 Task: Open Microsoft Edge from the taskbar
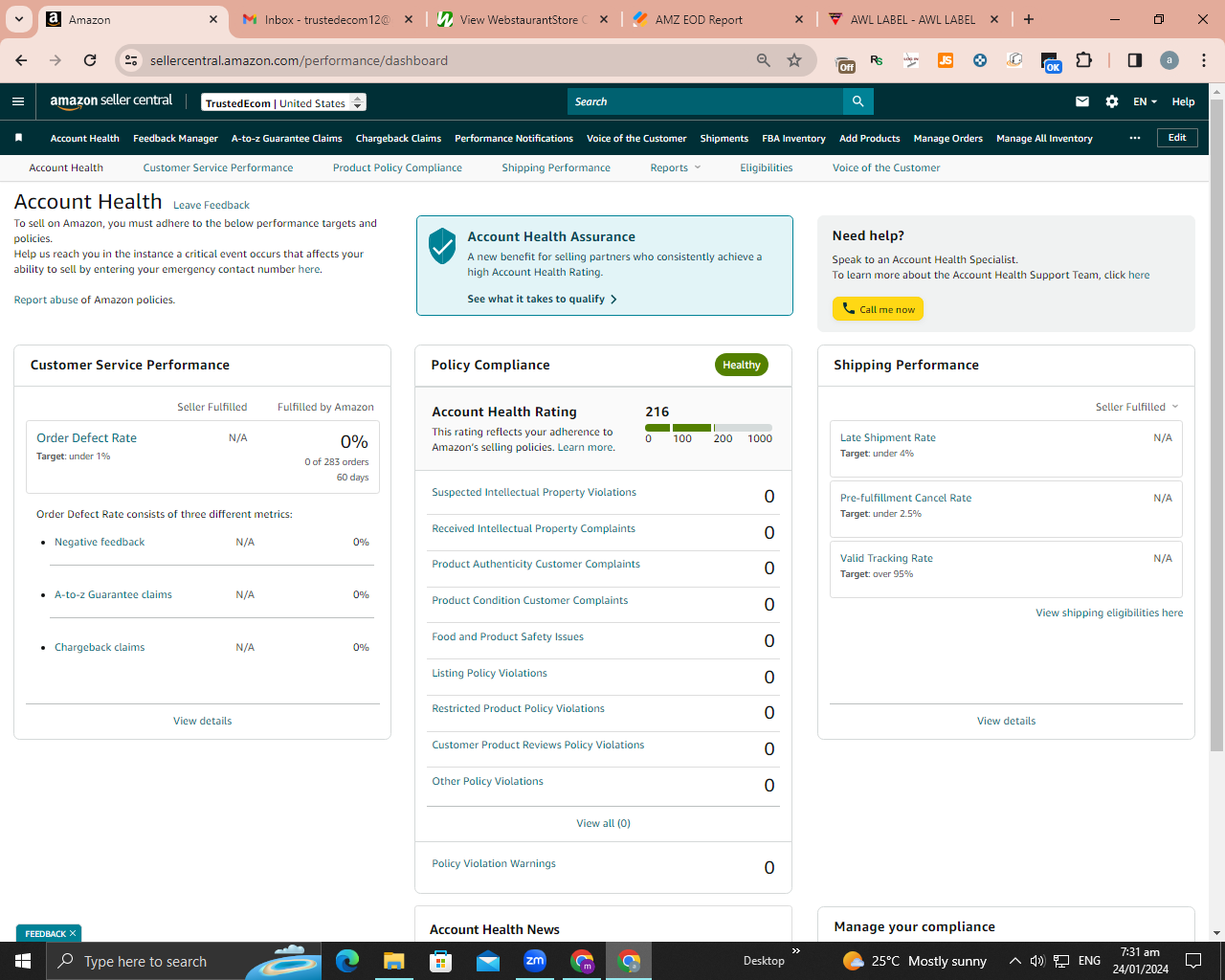pyautogui.click(x=347, y=961)
